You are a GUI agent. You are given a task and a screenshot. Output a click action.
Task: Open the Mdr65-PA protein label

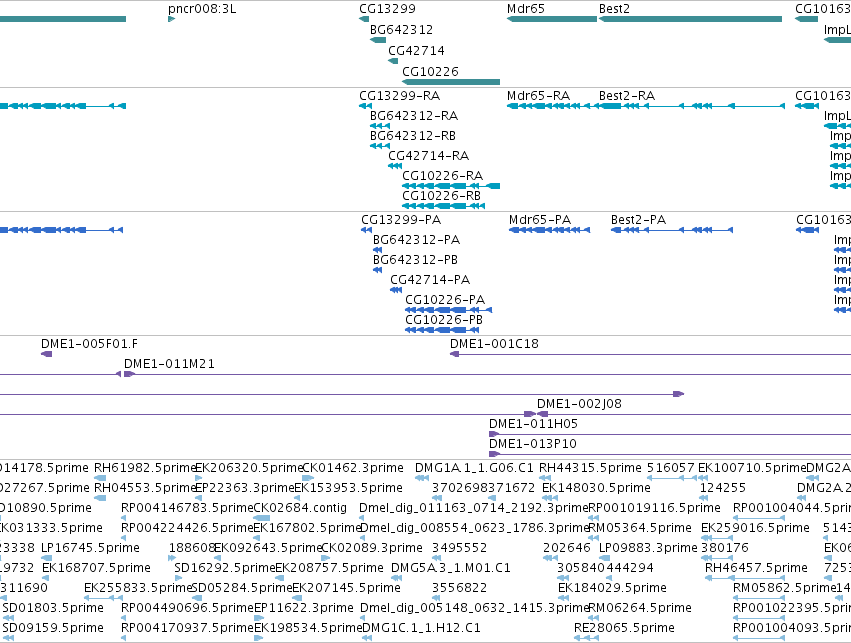[x=540, y=220]
